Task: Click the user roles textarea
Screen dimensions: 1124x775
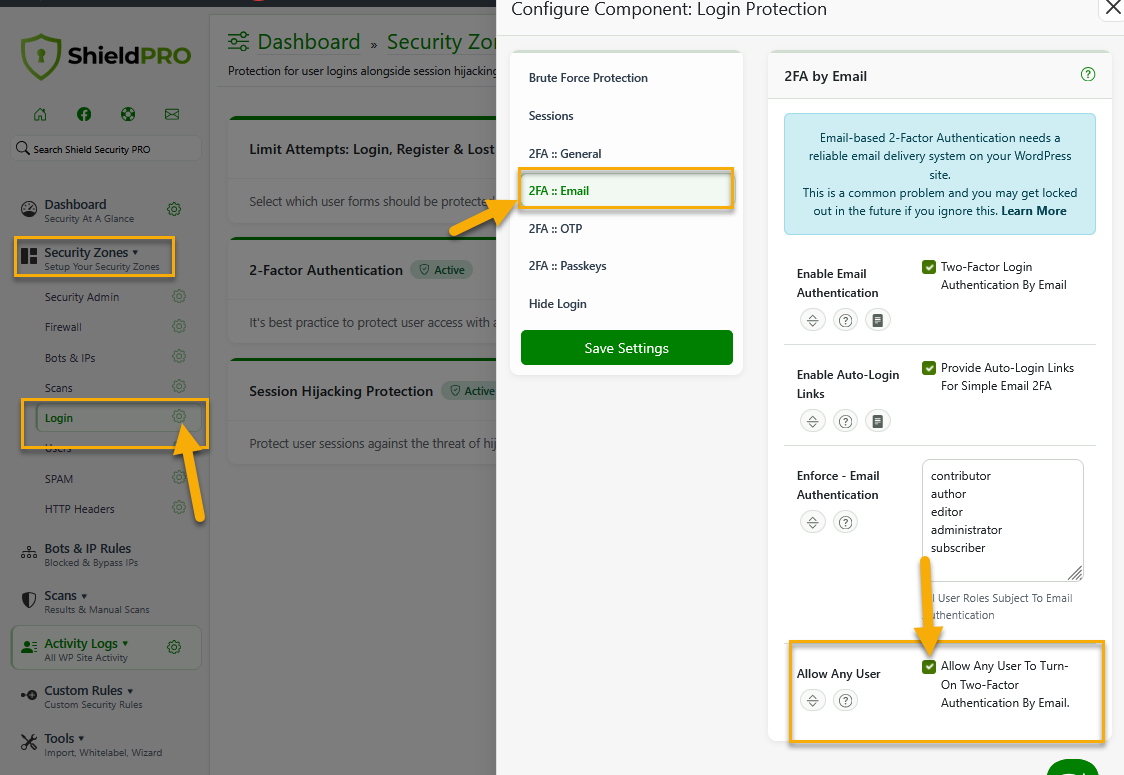Action: tap(1003, 520)
